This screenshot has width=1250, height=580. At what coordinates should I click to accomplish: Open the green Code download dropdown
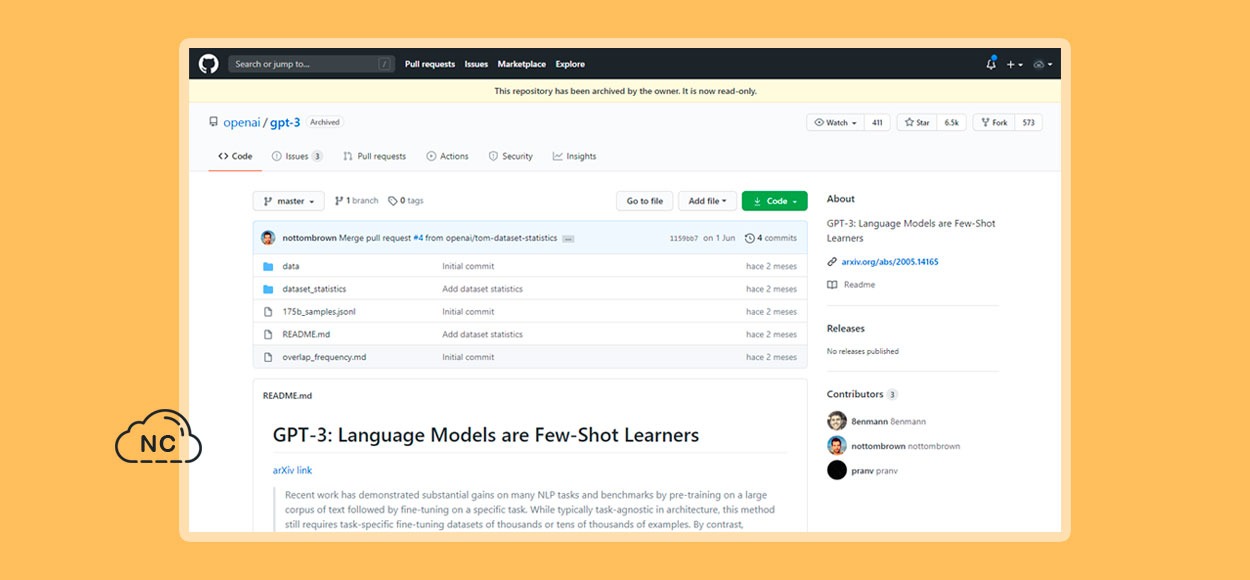click(x=775, y=201)
